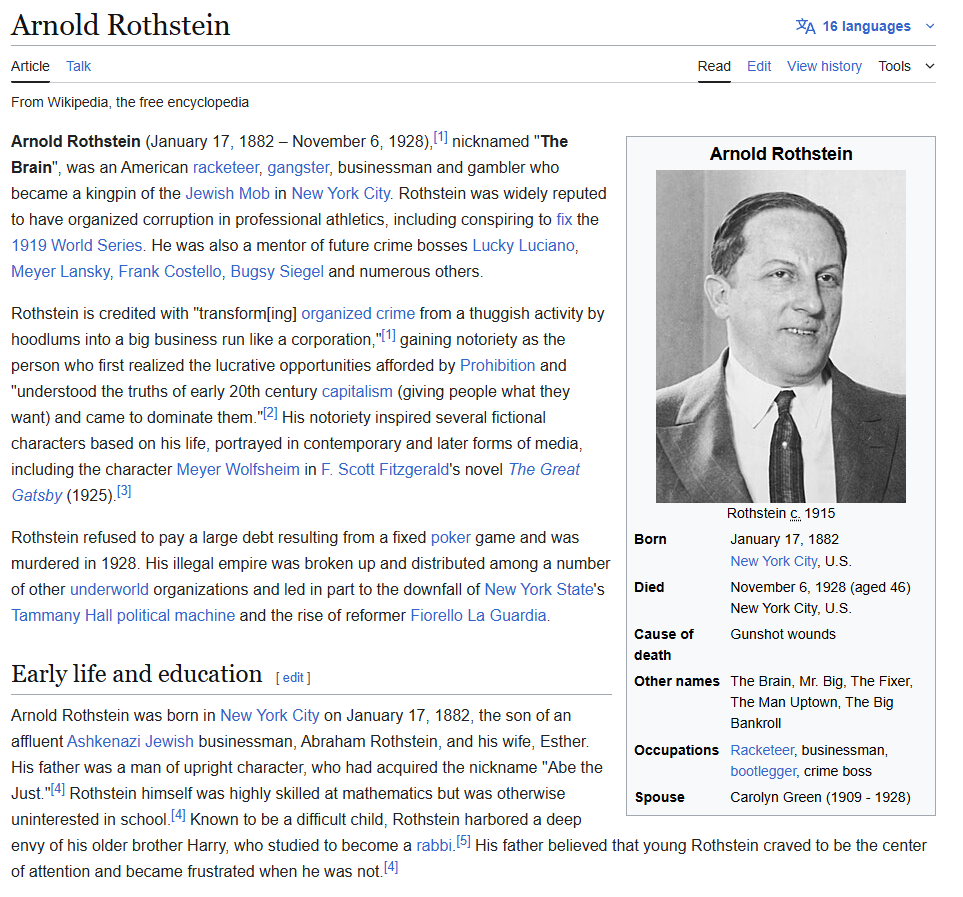Image resolution: width=963 pixels, height=897 pixels.
Task: Click the Arnold Rothstein infobox portrait photo
Action: [781, 336]
